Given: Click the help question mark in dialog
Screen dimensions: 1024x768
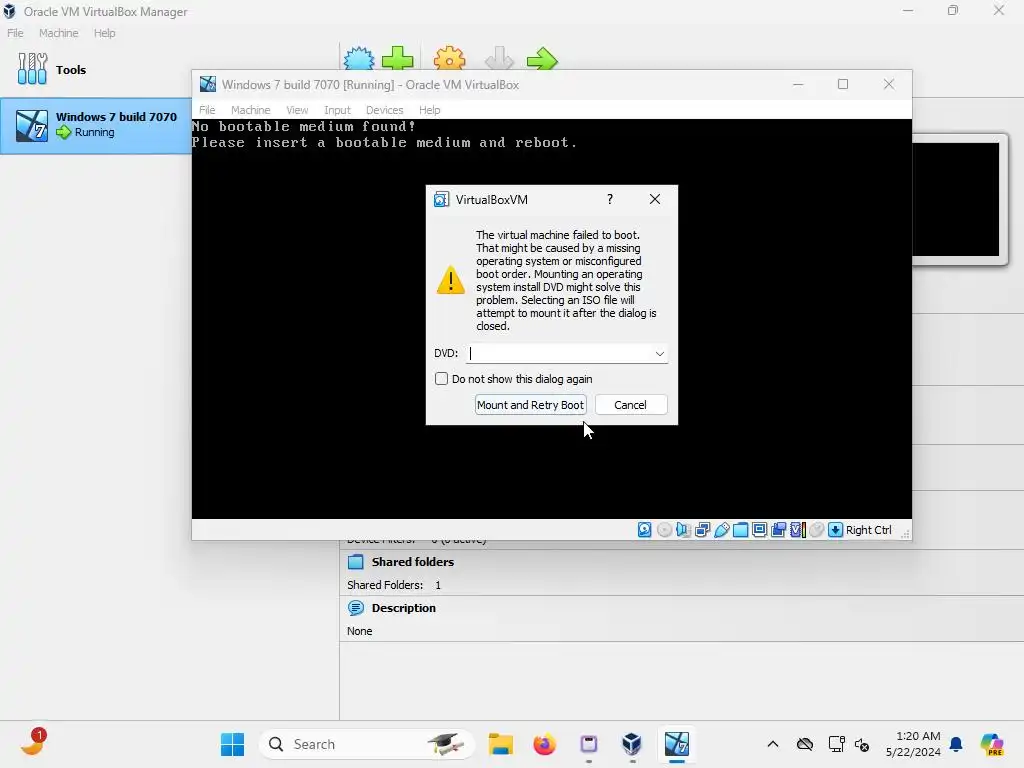Looking at the screenshot, I should (610, 199).
